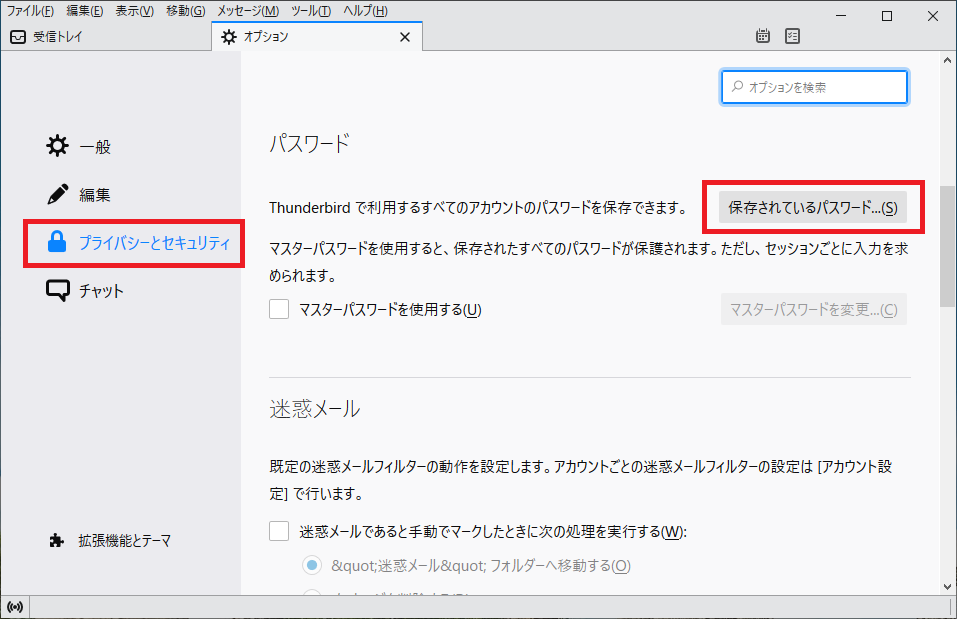Click the gear icon for 一般 settings
Viewport: 957px width, 619px height.
58,147
